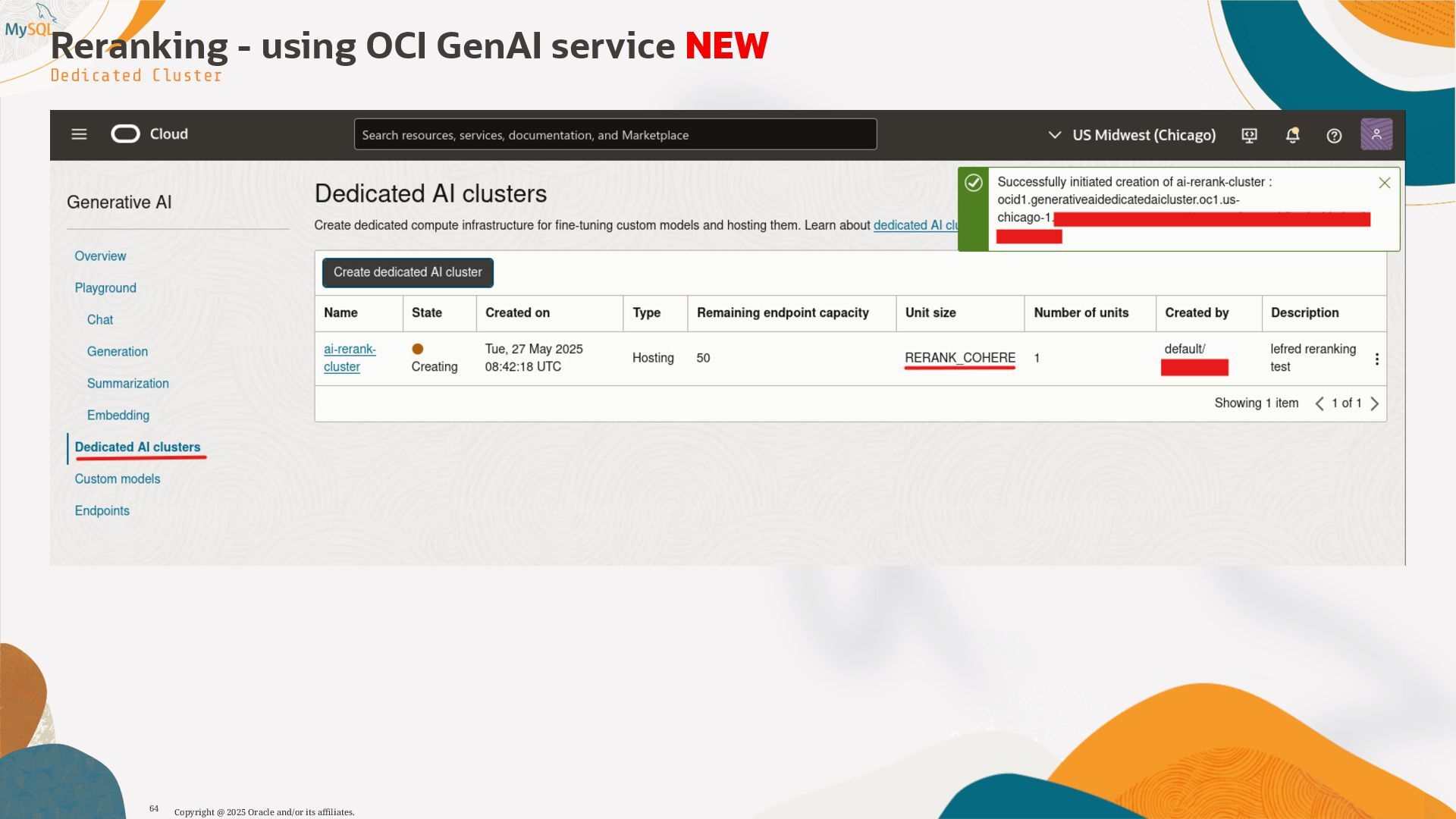Open Embedding playground in sidebar

pyautogui.click(x=118, y=416)
